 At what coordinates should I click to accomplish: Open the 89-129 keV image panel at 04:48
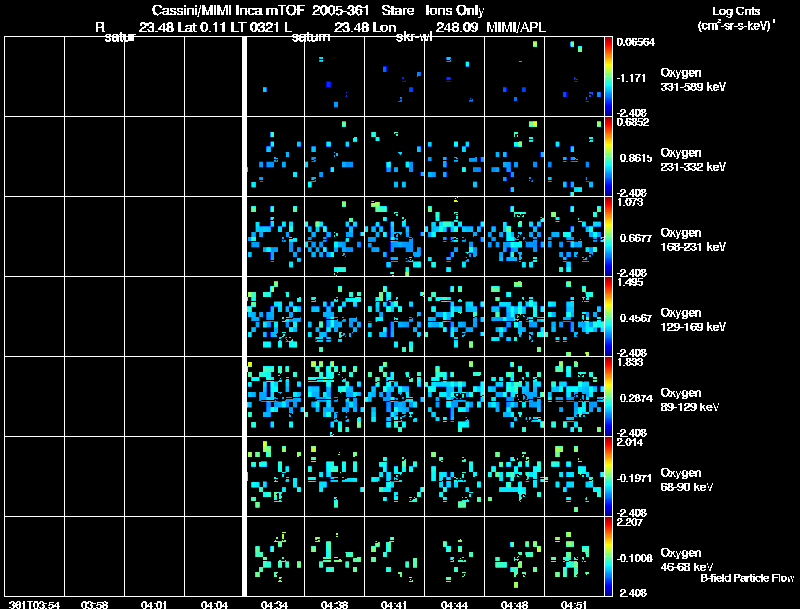click(x=515, y=397)
